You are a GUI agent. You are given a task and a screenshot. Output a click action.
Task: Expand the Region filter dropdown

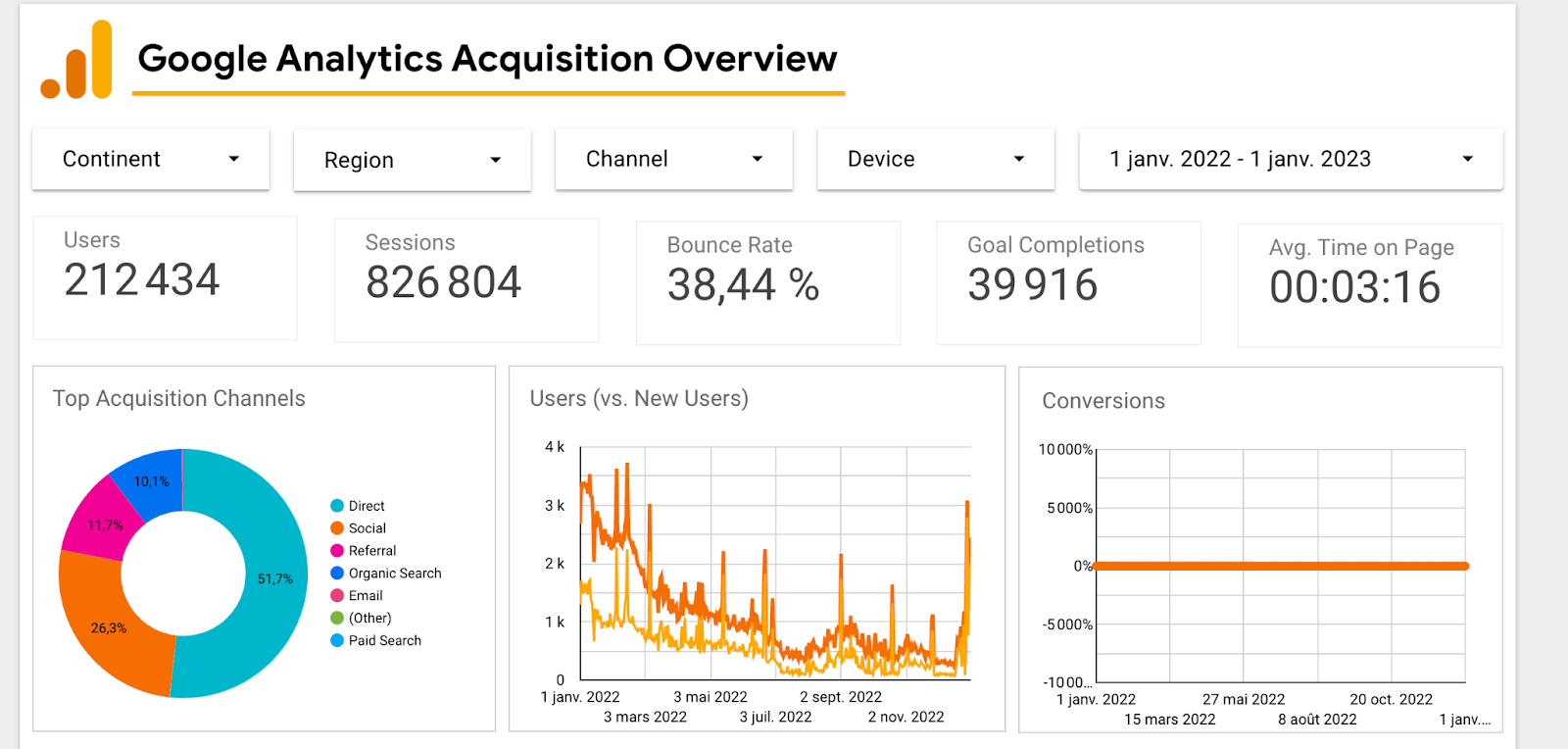click(x=413, y=160)
